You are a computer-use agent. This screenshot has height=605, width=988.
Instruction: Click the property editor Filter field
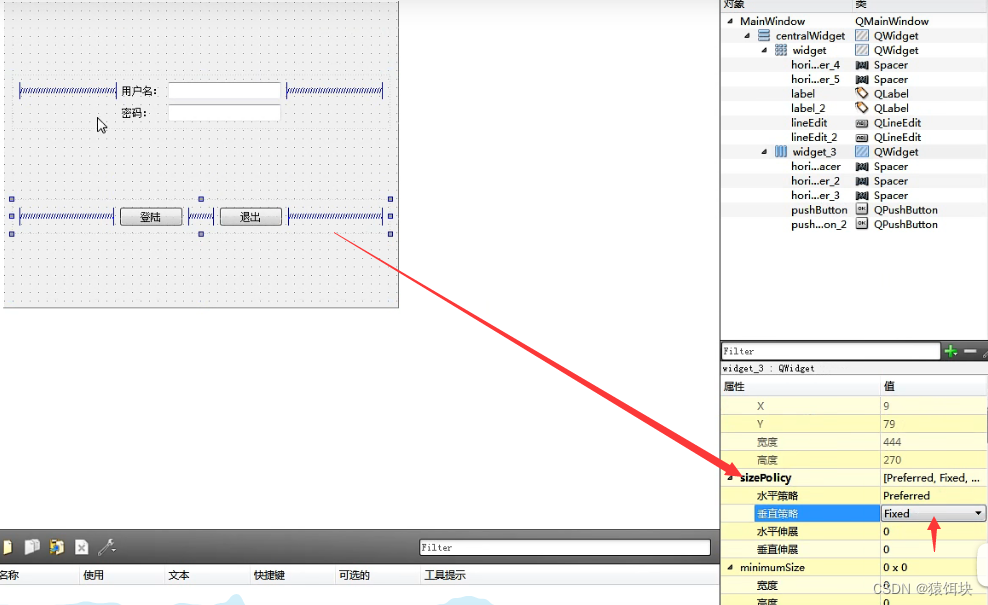pos(829,351)
